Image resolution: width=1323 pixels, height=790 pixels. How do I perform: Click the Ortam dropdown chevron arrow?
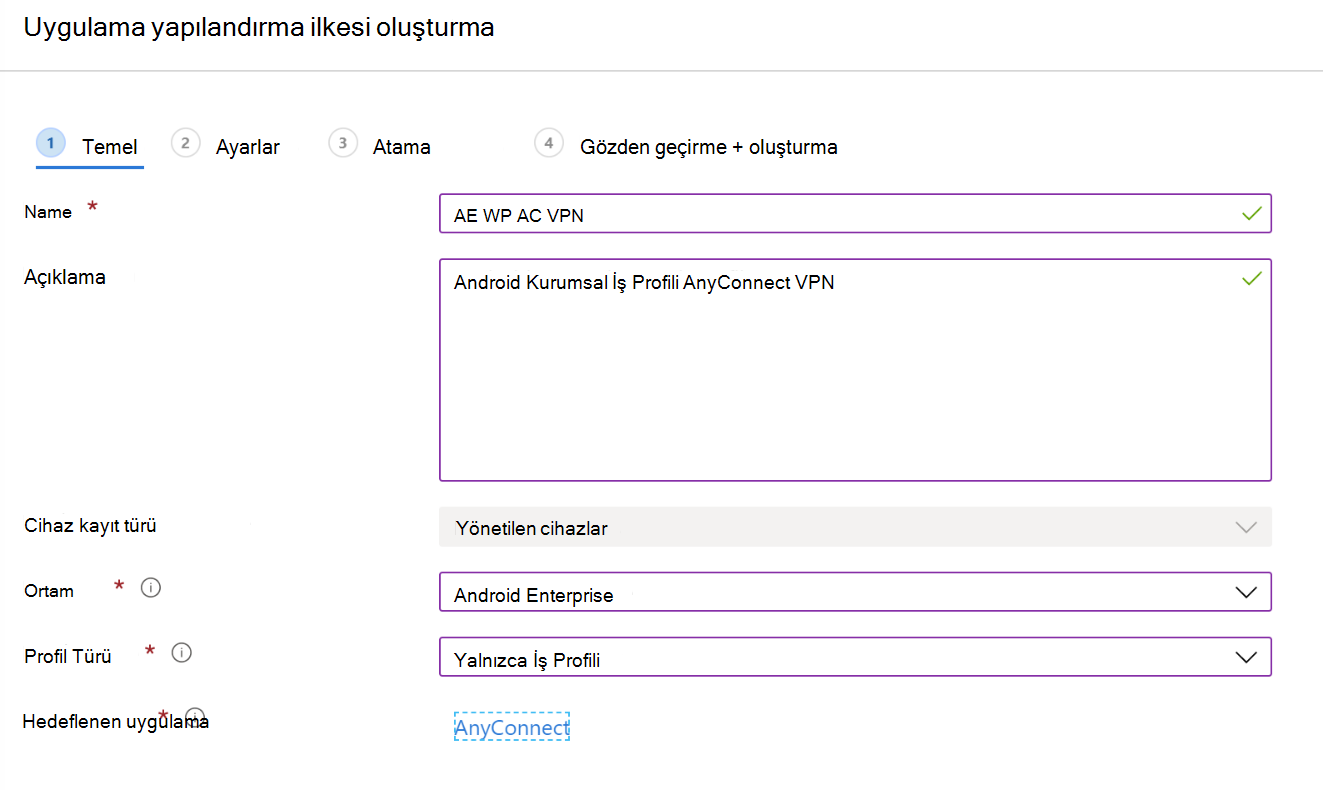click(1246, 592)
